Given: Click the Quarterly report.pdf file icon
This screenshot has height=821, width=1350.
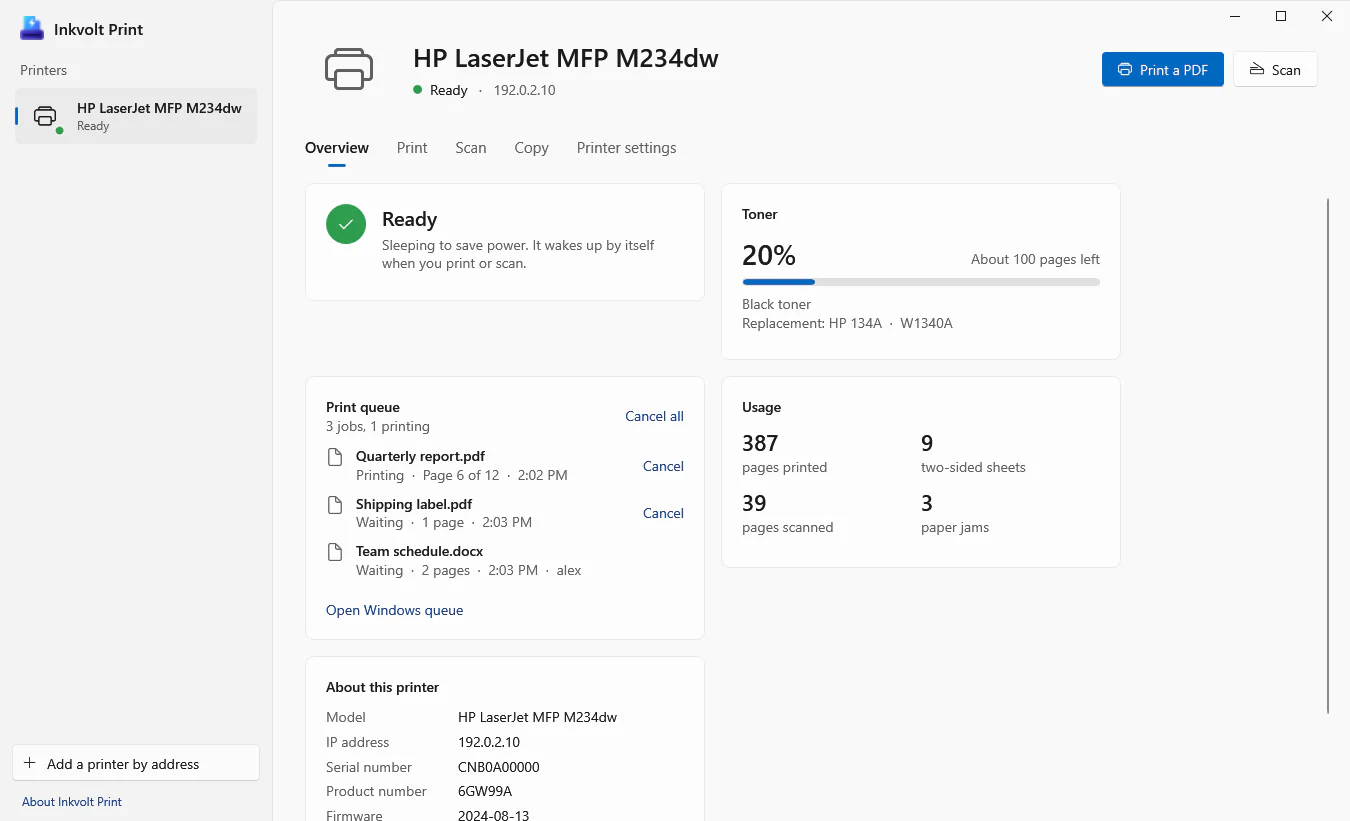Looking at the screenshot, I should click(336, 457).
